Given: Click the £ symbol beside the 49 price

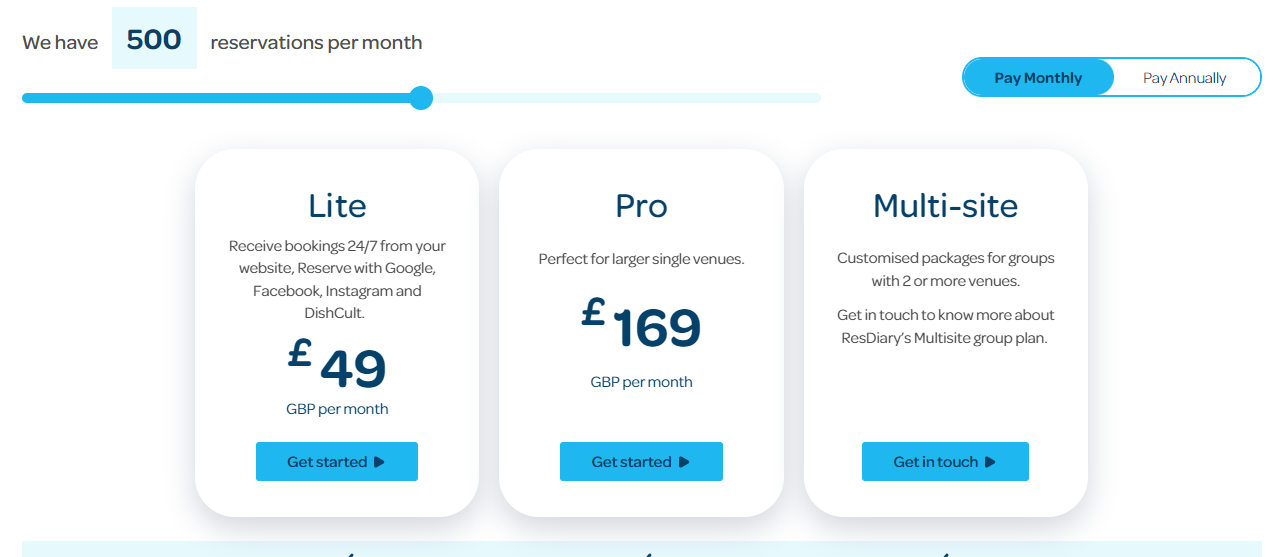Looking at the screenshot, I should [x=299, y=353].
